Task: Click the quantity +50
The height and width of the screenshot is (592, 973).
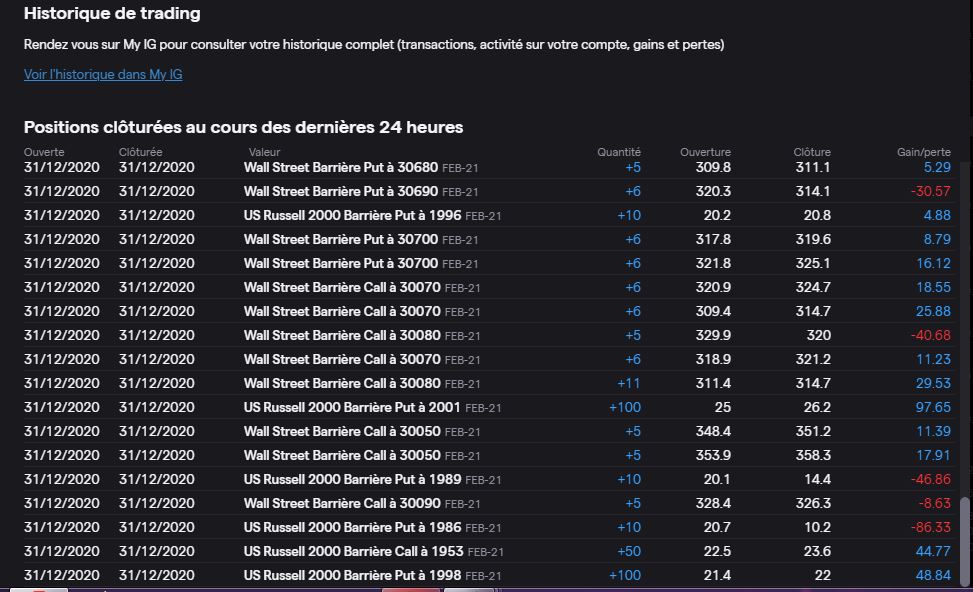Action: pyautogui.click(x=629, y=551)
